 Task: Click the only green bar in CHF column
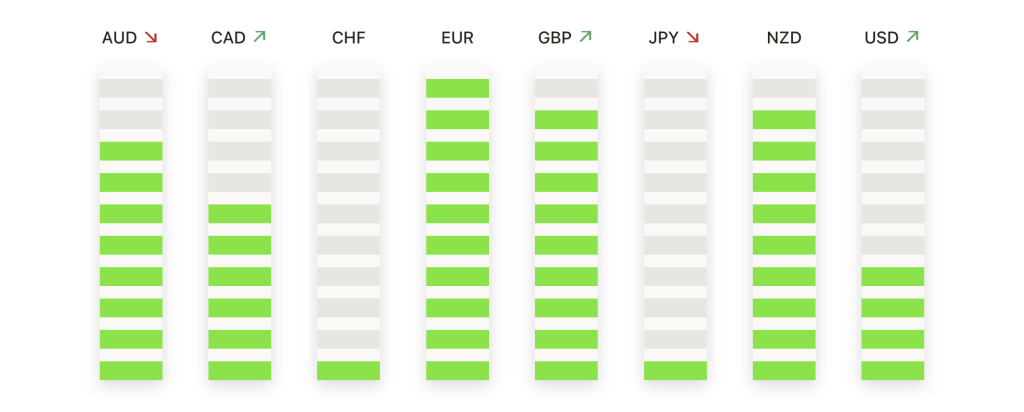click(x=348, y=371)
